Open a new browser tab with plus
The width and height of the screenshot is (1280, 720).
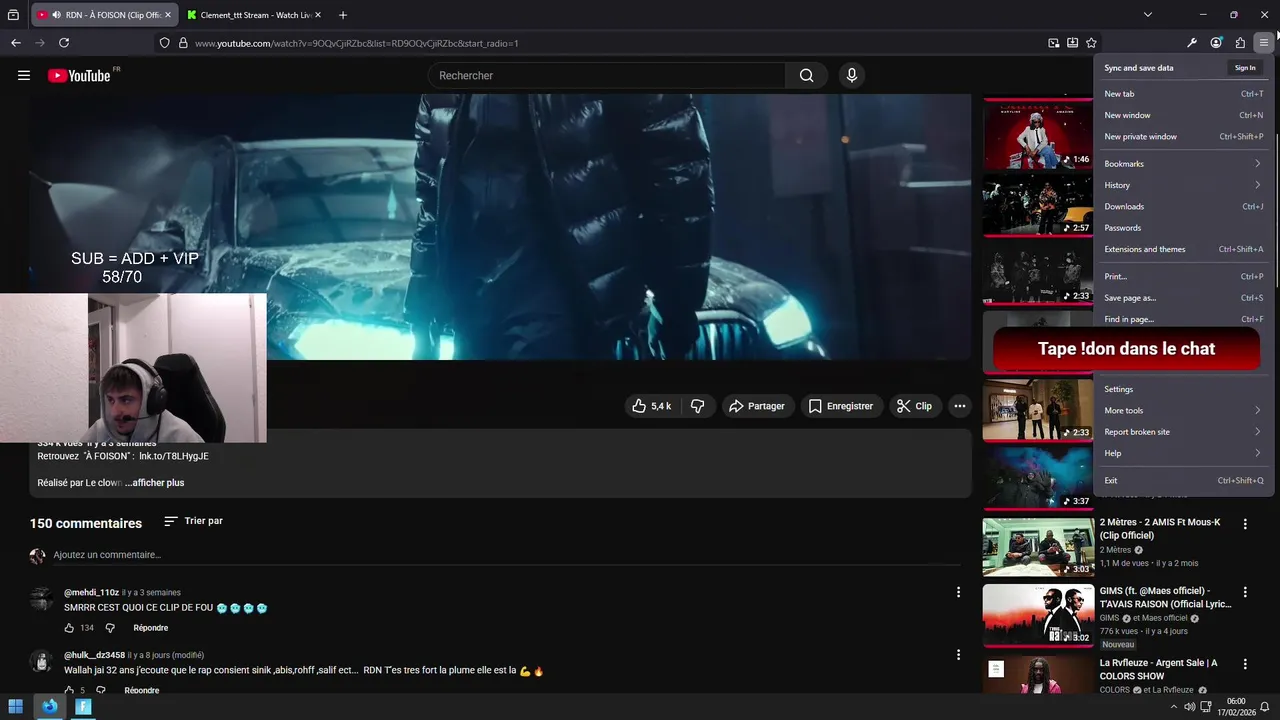coord(343,15)
